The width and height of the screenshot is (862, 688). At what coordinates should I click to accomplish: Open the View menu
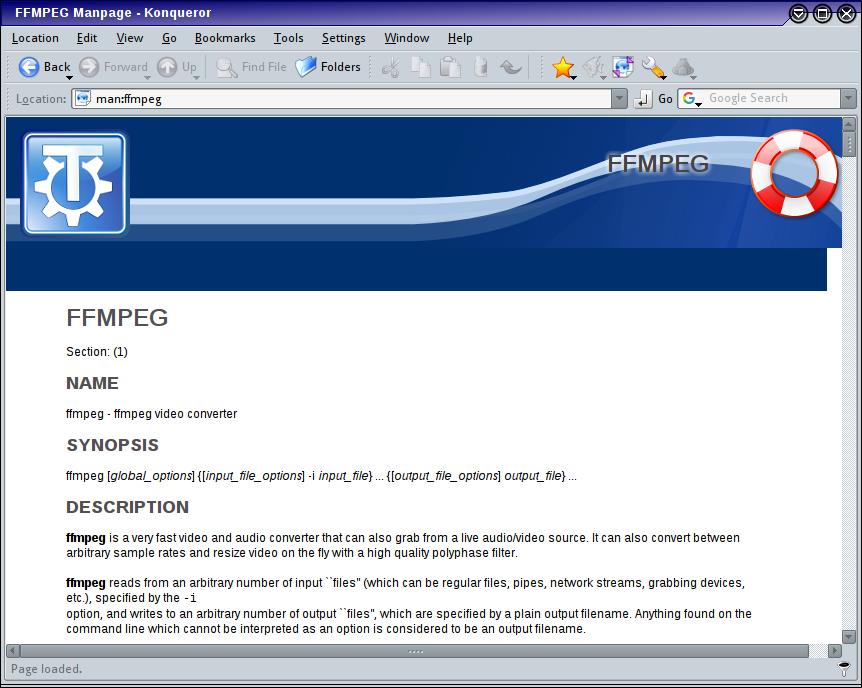point(130,38)
